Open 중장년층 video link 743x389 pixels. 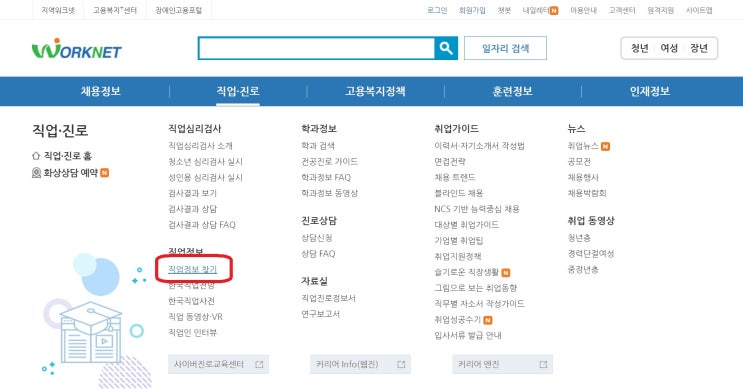tap(583, 270)
